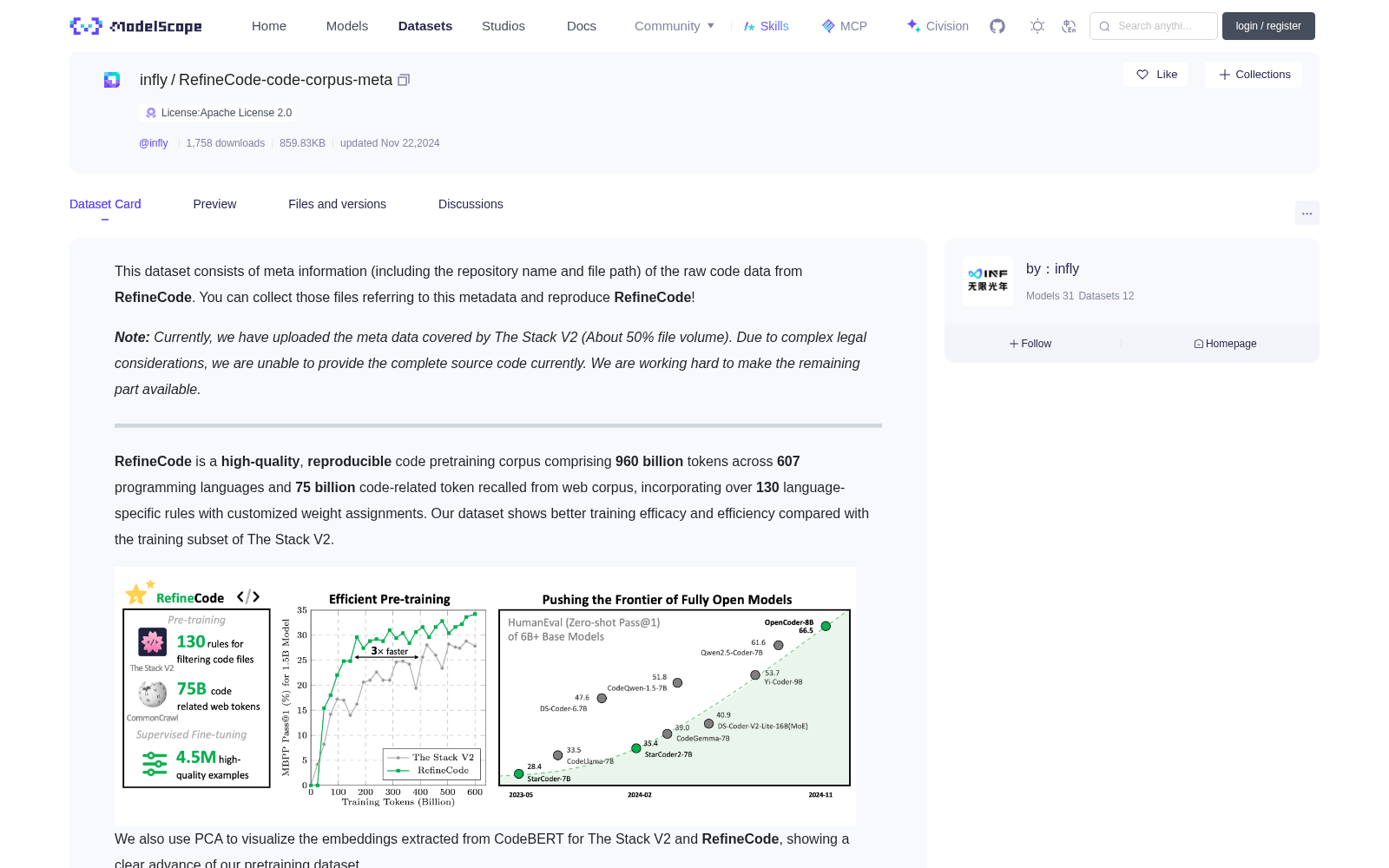Open the MCP link
Screen dimensions: 1389x868
(844, 26)
